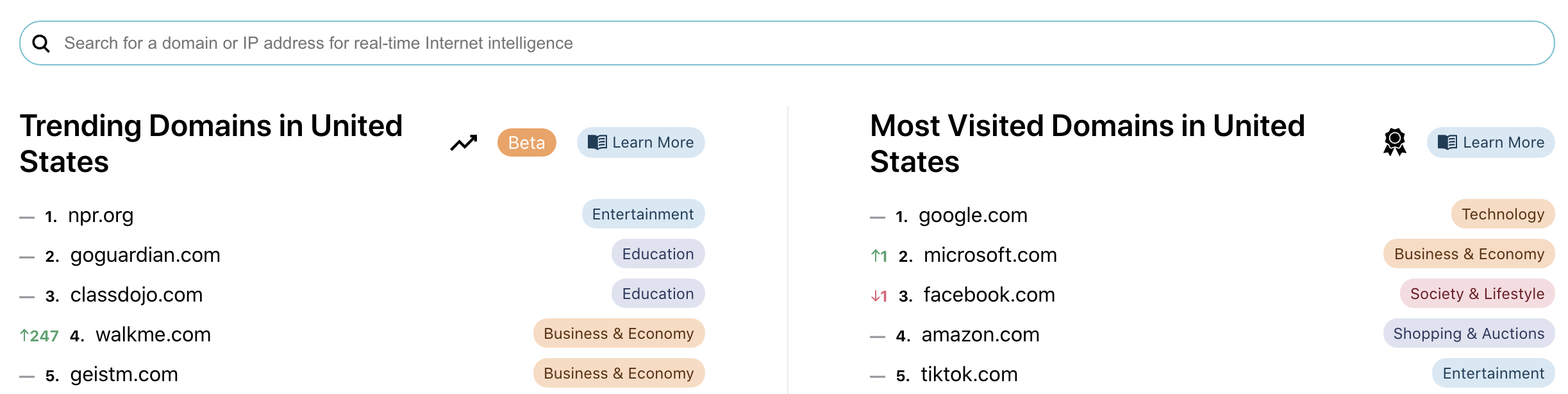
Task: Open Learn More for Most Visited Domains
Action: coord(1490,142)
